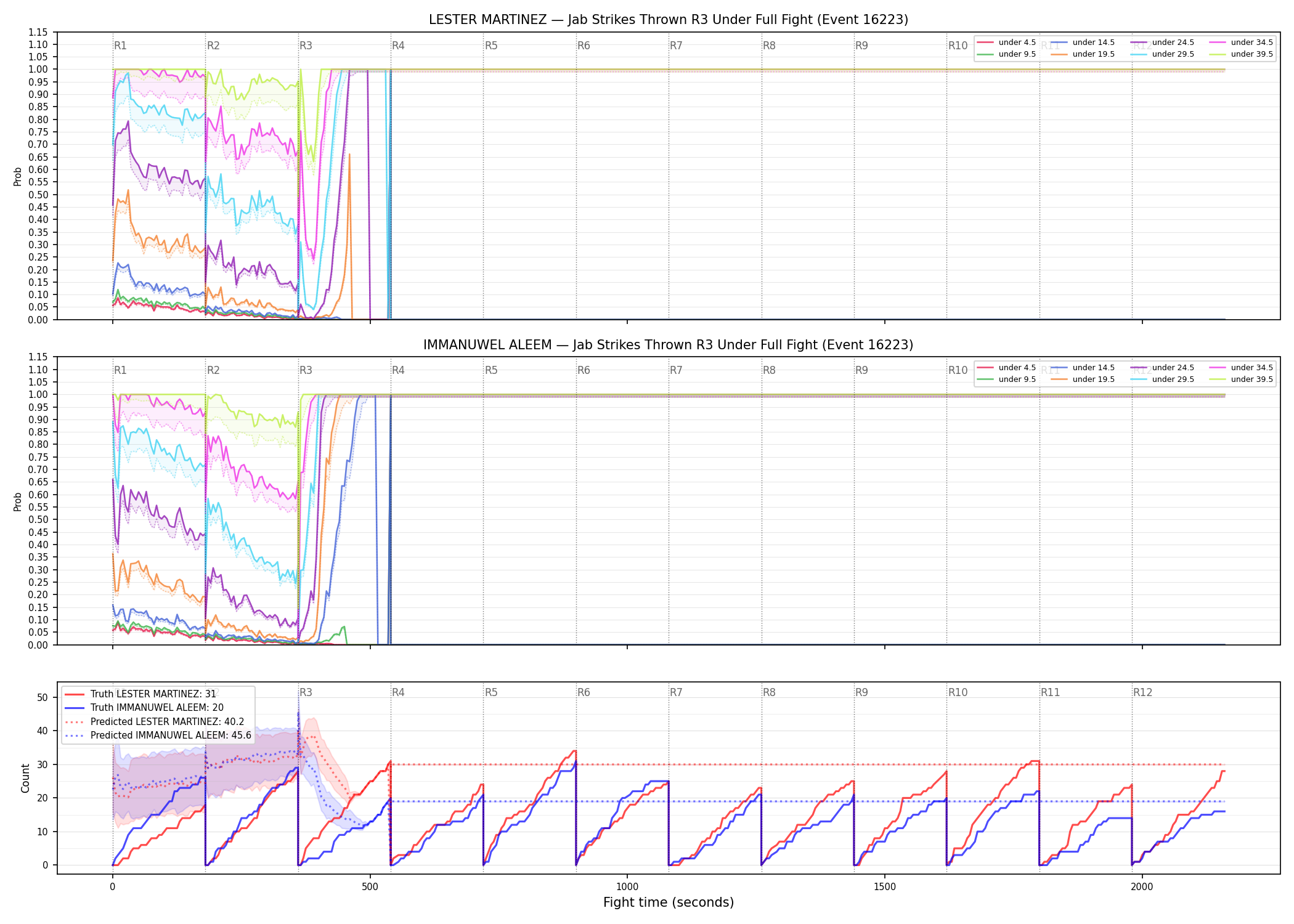Image resolution: width=1294 pixels, height=924 pixels.
Task: Click the R7 round marker in the middle chart
Action: [676, 370]
